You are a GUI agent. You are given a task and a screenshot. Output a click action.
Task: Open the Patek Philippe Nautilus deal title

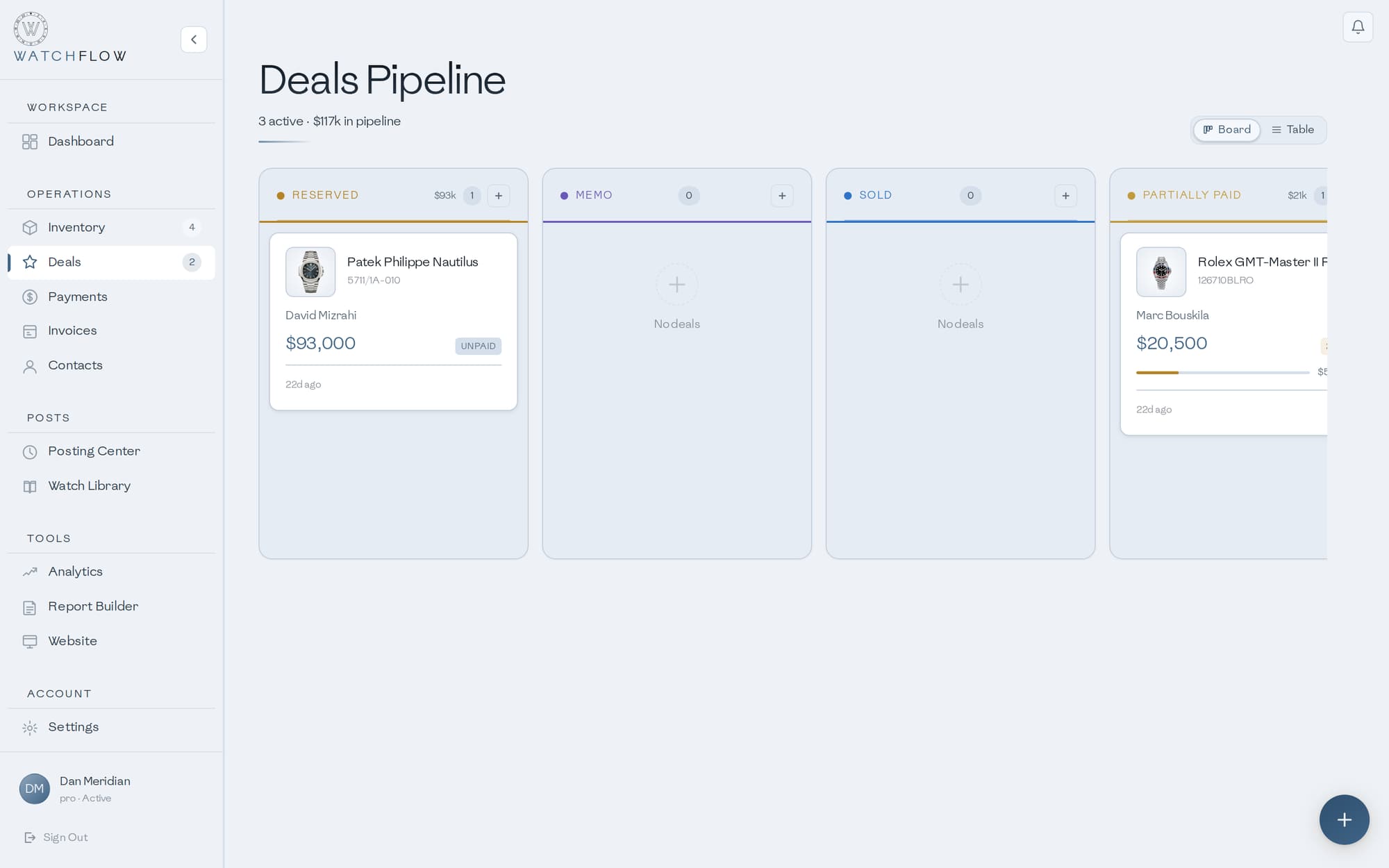(x=413, y=262)
